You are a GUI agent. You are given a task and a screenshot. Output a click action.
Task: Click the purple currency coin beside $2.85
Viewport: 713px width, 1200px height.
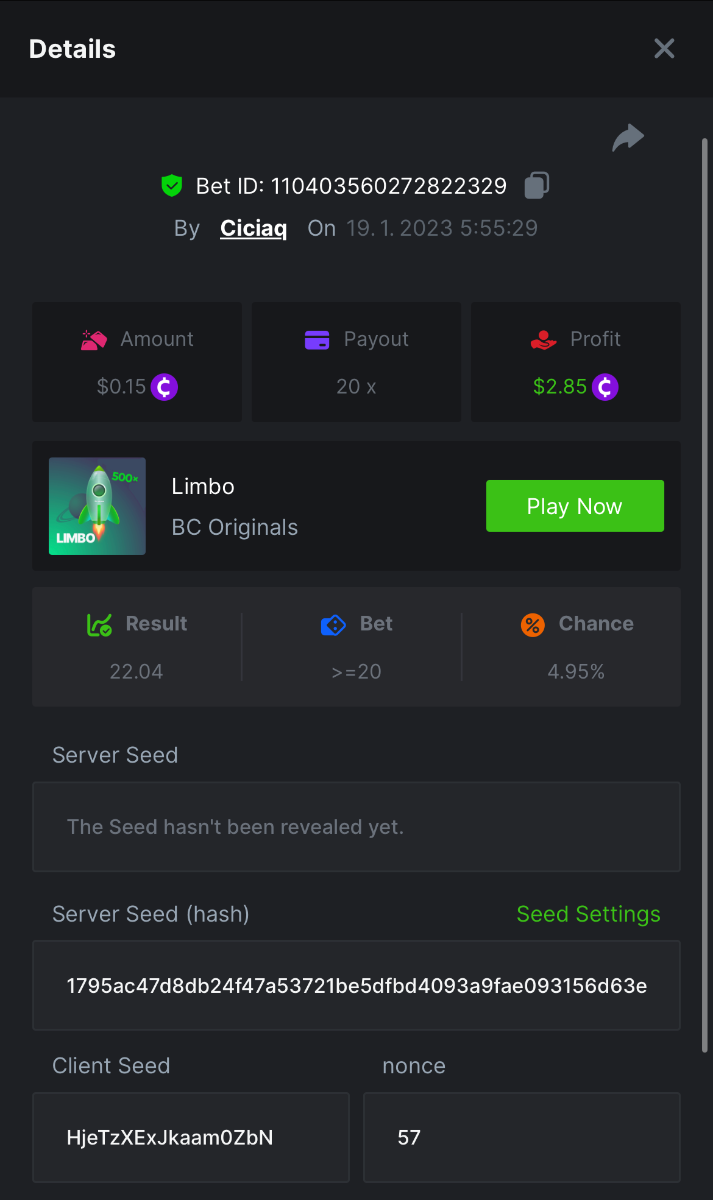click(605, 387)
